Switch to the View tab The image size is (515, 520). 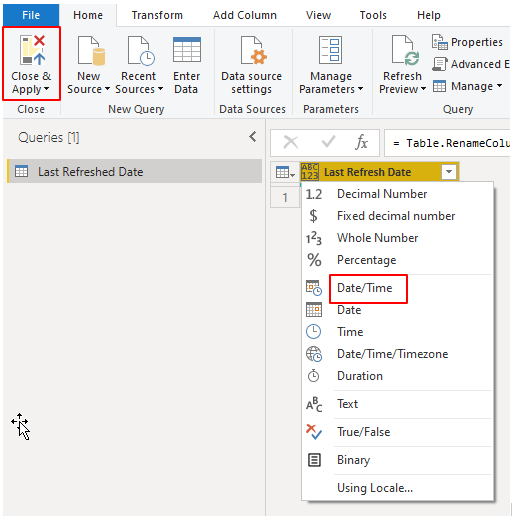[318, 15]
